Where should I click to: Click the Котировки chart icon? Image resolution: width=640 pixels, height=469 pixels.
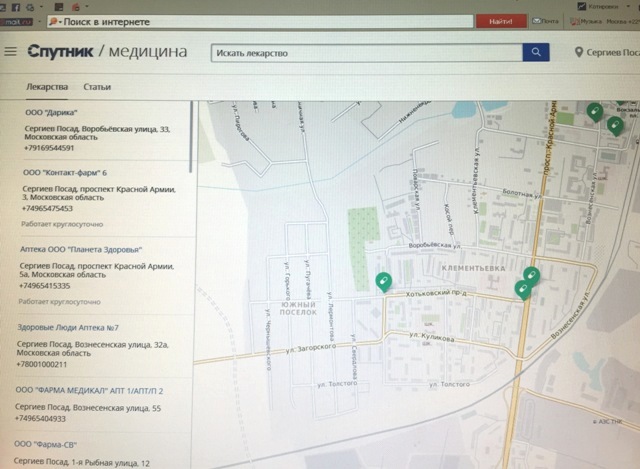coord(581,6)
